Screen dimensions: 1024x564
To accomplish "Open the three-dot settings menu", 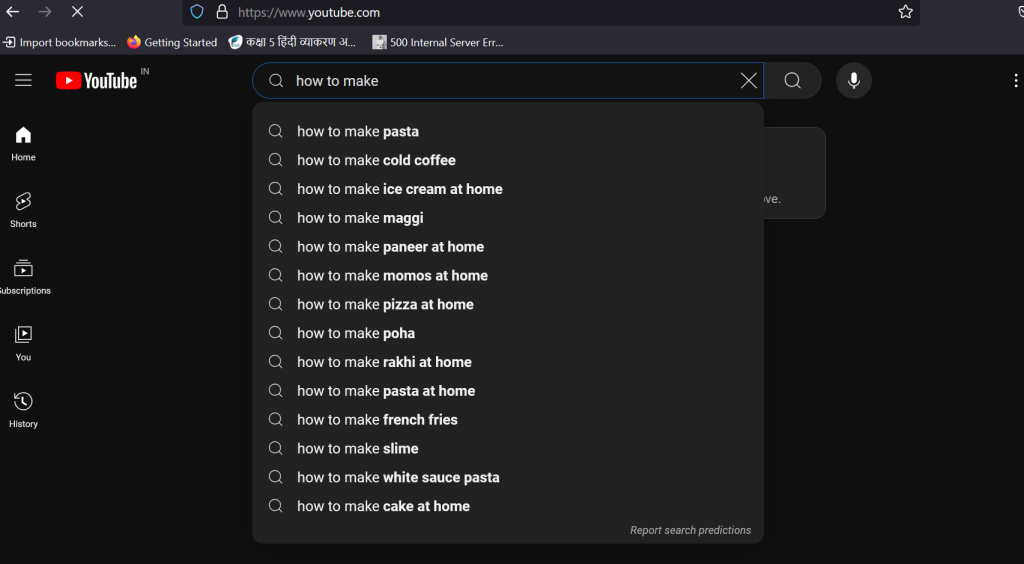I will pos(1016,80).
